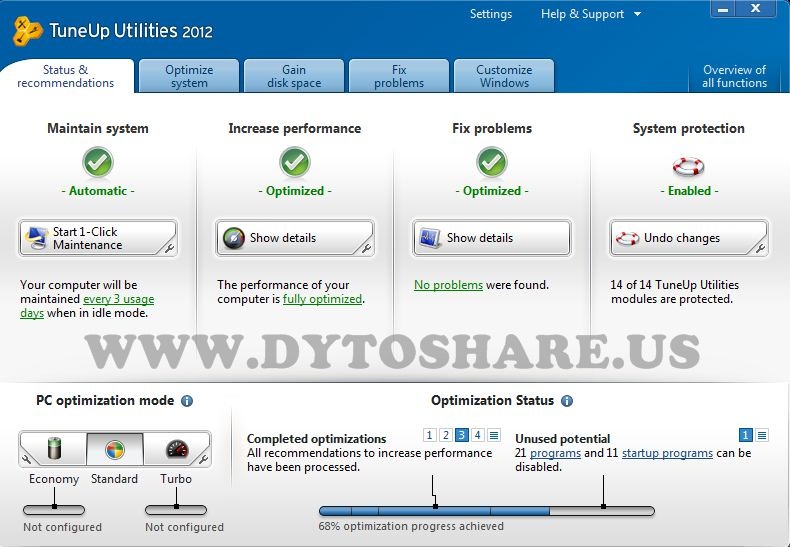Select Economy mode battery icon
This screenshot has width=790, height=547.
click(54, 448)
